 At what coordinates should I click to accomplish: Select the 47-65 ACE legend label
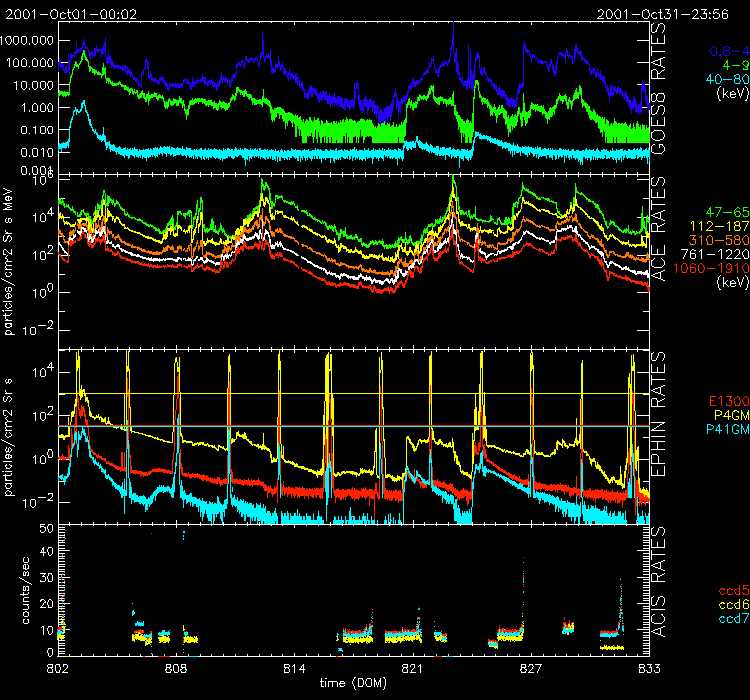[x=721, y=214]
